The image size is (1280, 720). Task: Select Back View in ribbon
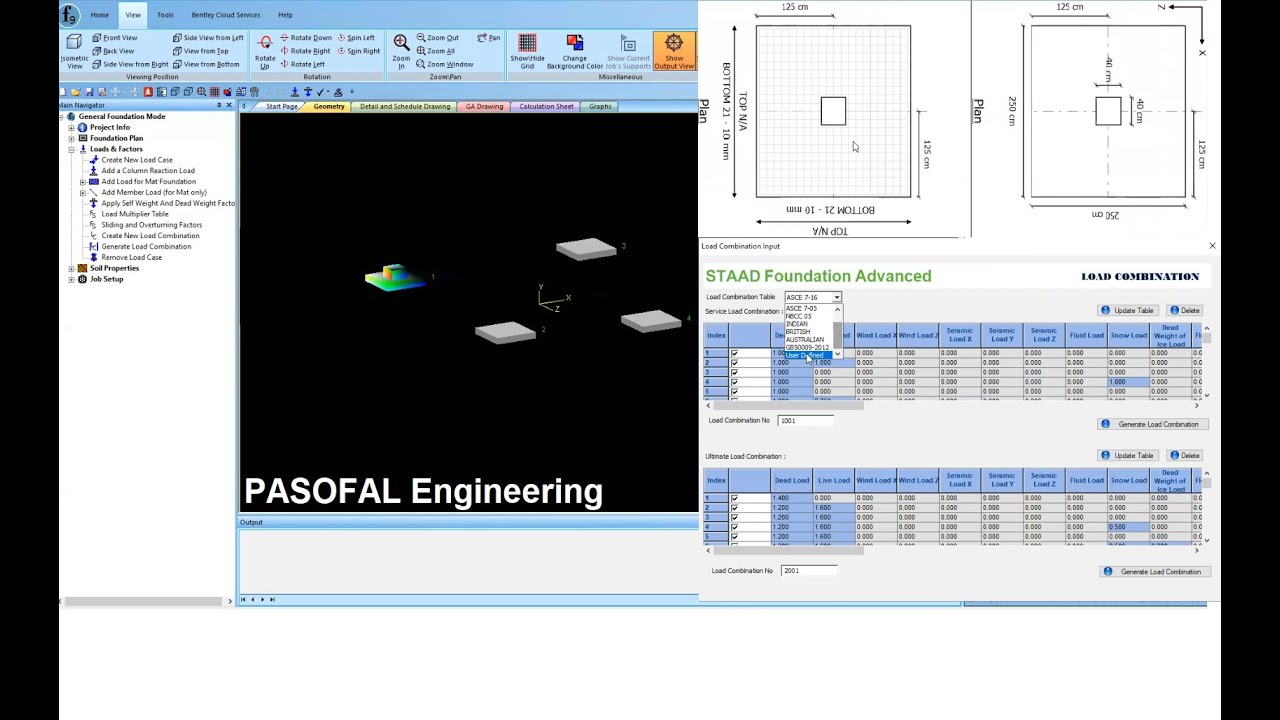click(112, 51)
